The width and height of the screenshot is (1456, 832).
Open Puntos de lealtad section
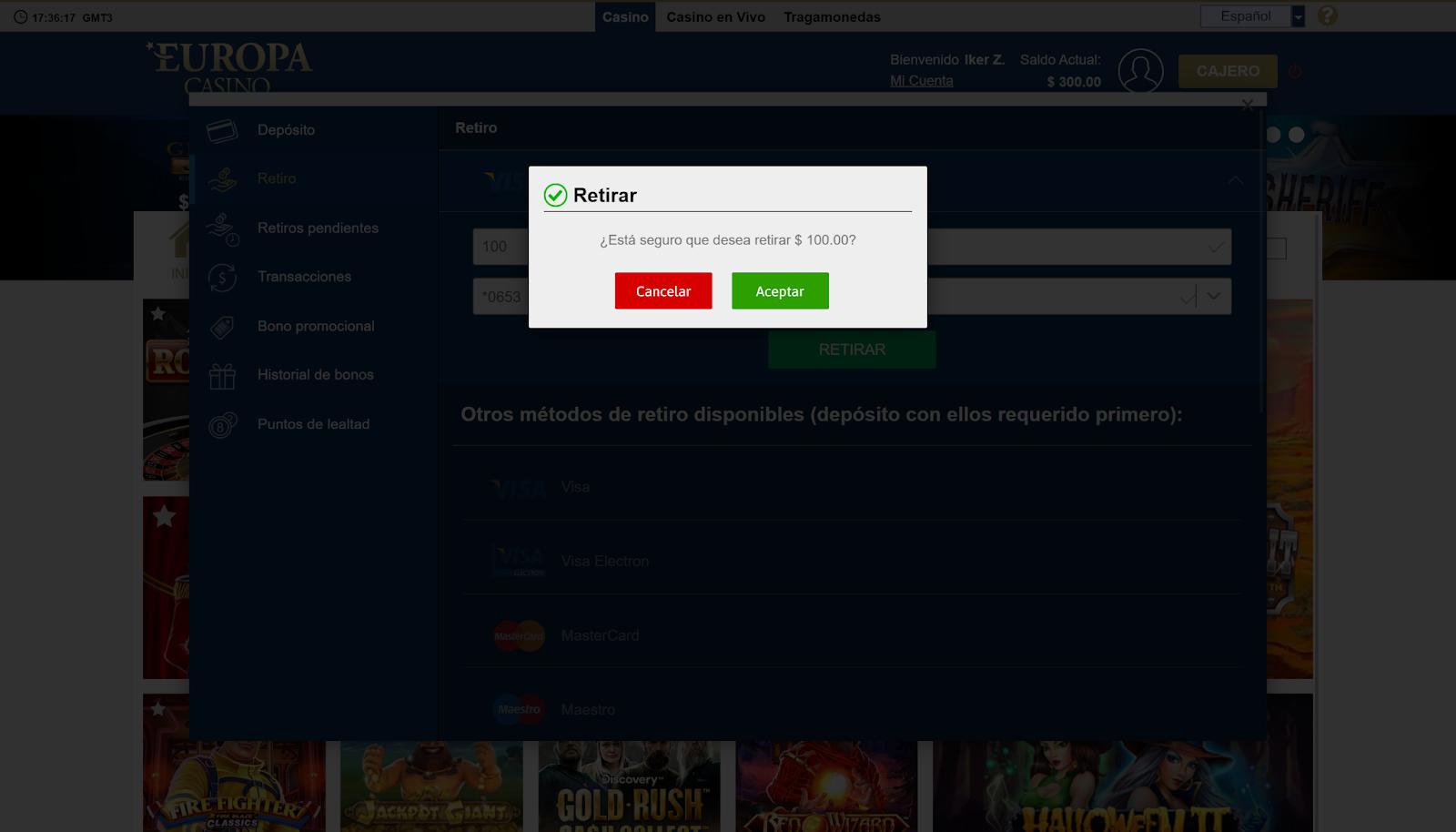(x=313, y=424)
